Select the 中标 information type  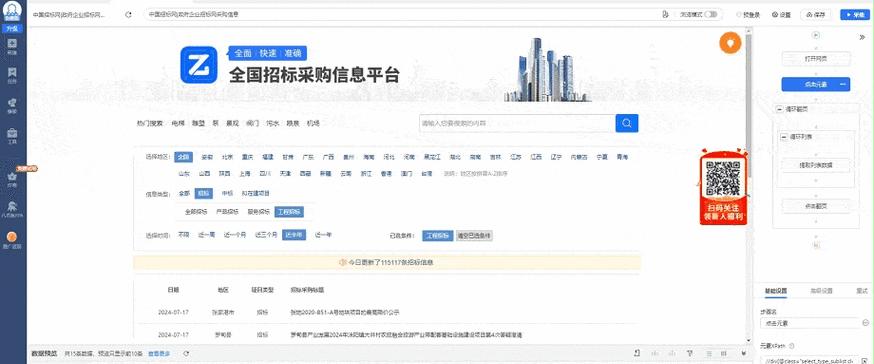click(227, 193)
